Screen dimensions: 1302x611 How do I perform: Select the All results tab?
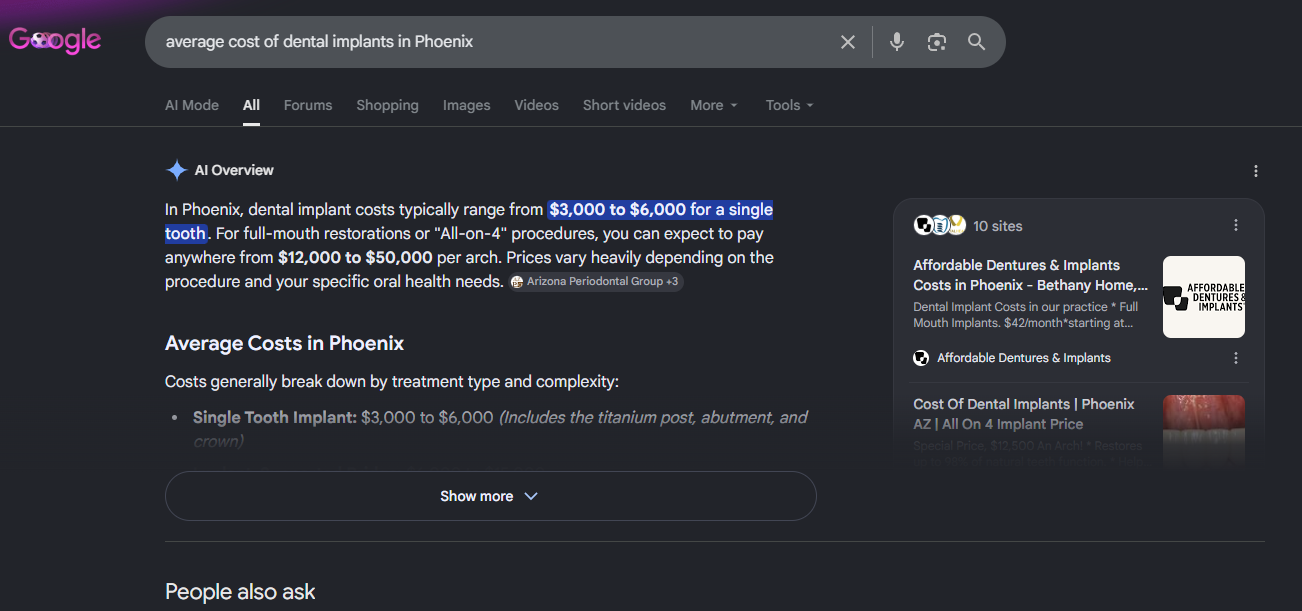[251, 105]
